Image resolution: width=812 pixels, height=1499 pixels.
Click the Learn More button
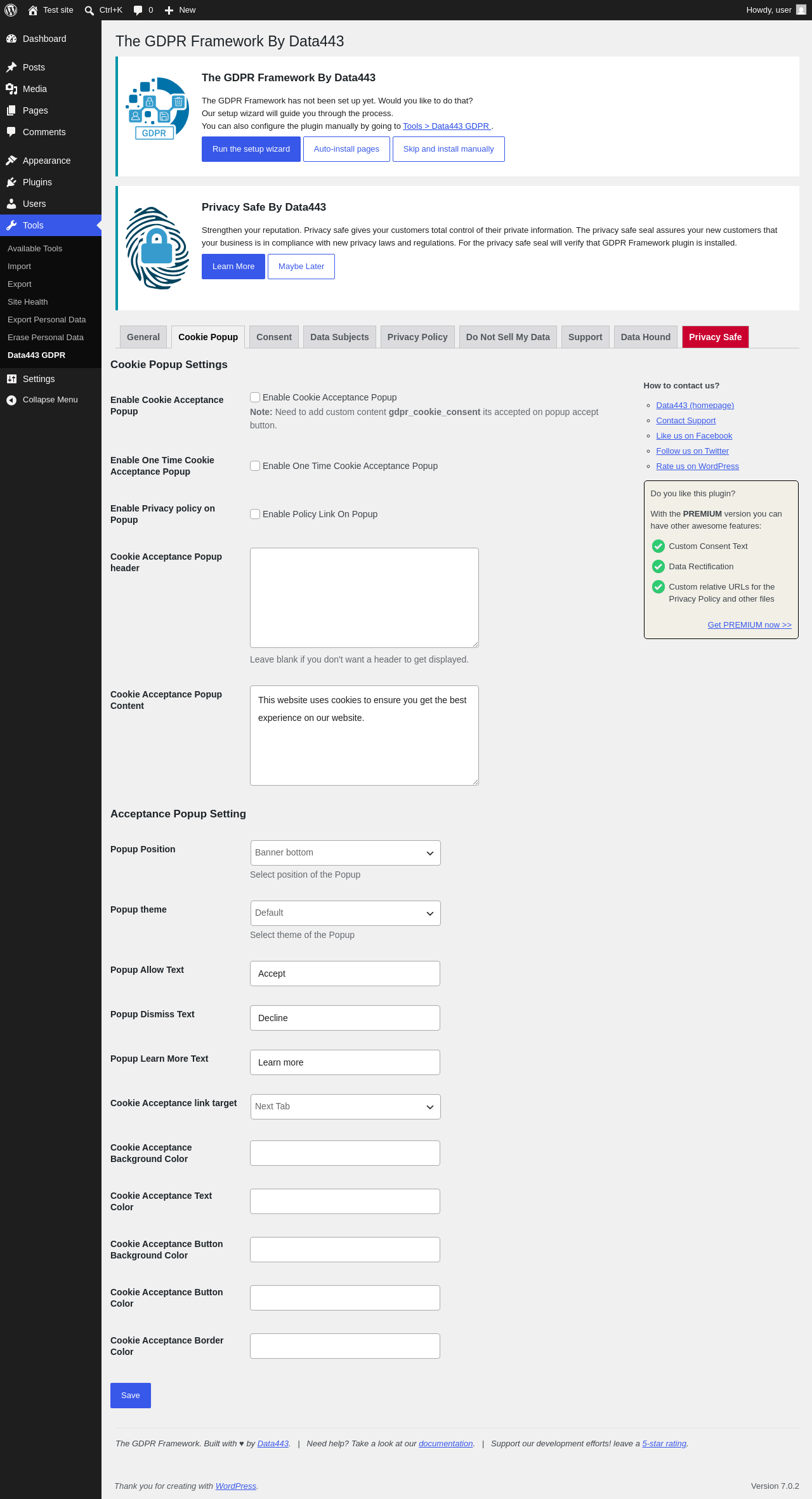pos(233,267)
